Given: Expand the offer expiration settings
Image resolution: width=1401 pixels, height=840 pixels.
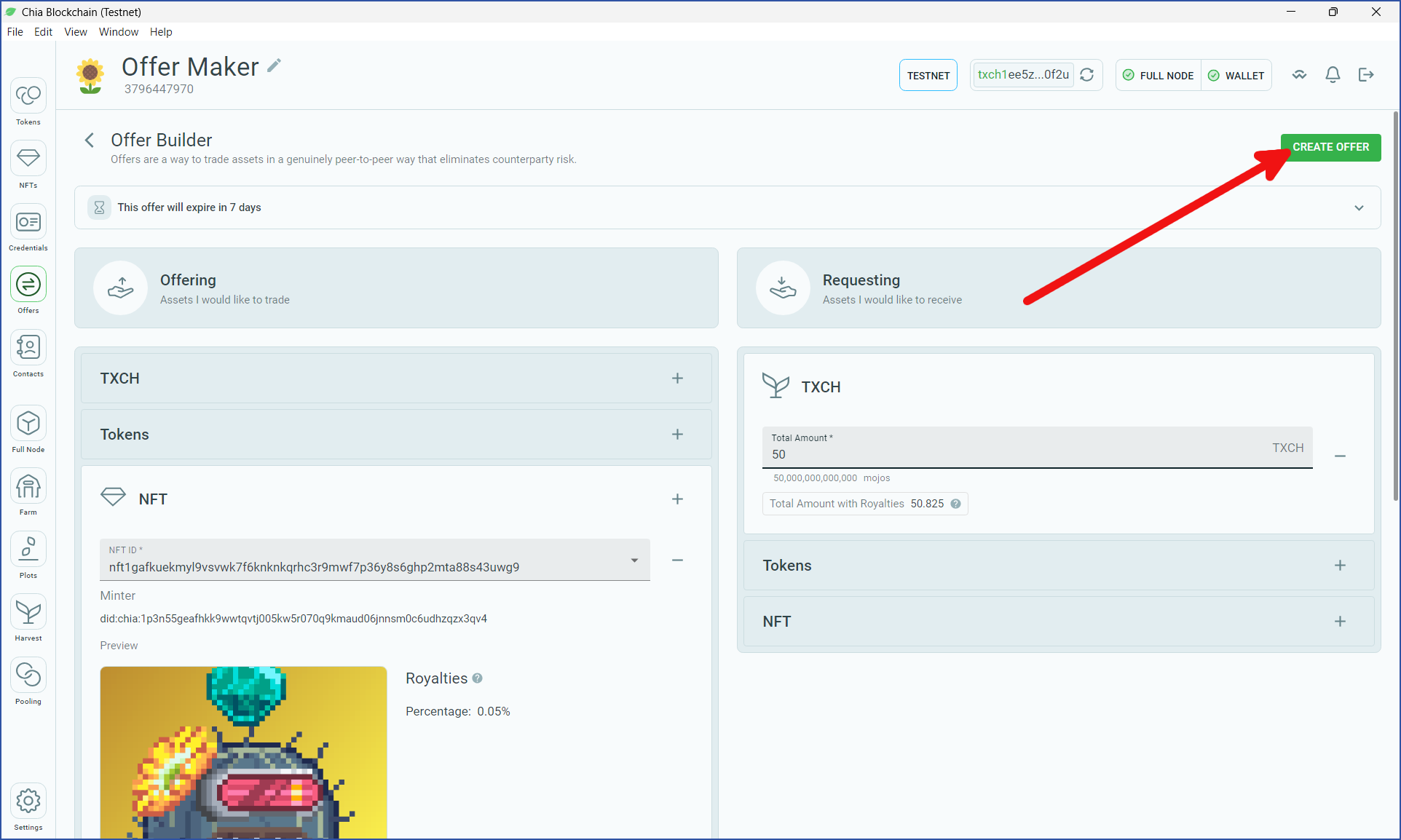Looking at the screenshot, I should (1359, 208).
